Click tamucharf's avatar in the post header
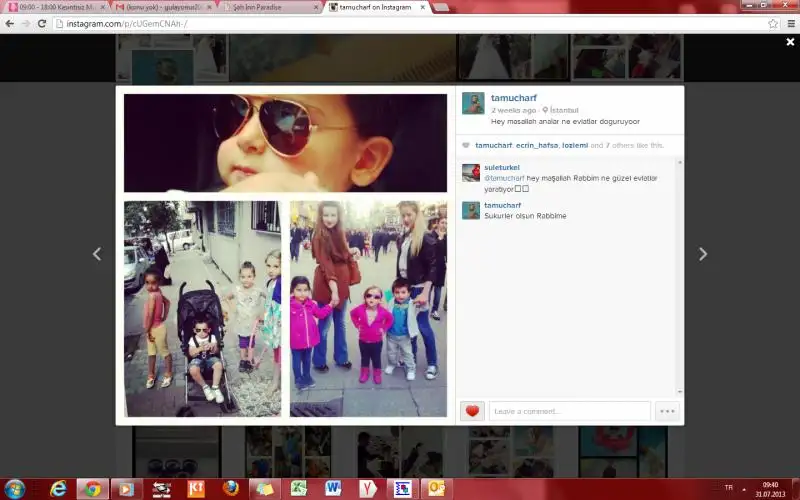Image resolution: width=800 pixels, height=500 pixels. (x=473, y=103)
